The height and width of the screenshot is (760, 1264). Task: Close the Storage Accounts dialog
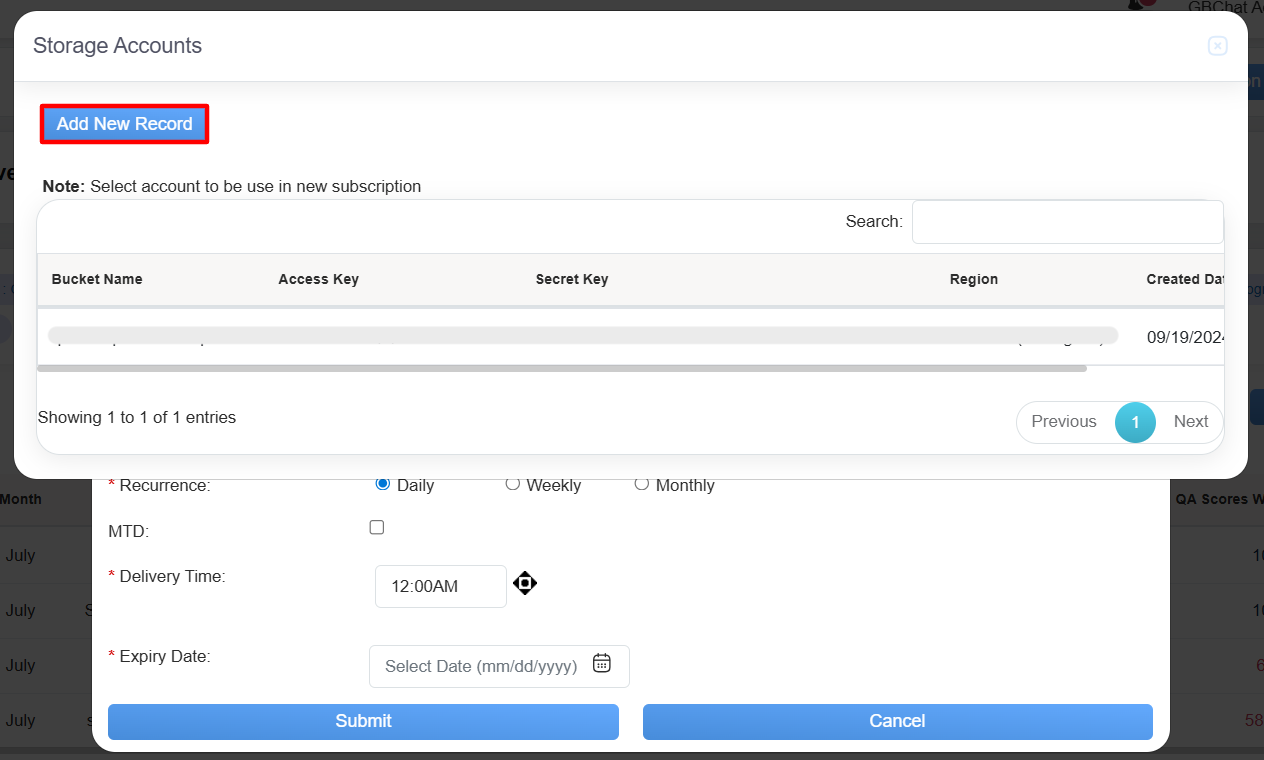[x=1217, y=46]
